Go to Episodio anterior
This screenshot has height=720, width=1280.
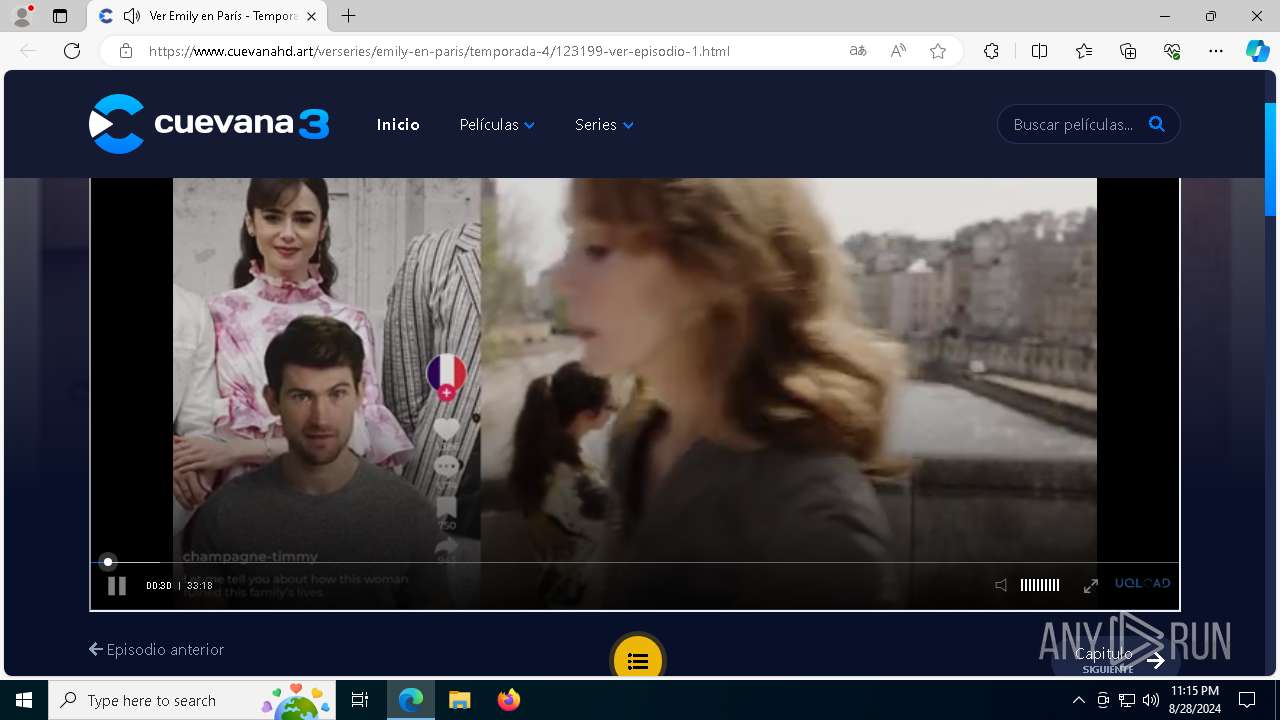coord(156,649)
